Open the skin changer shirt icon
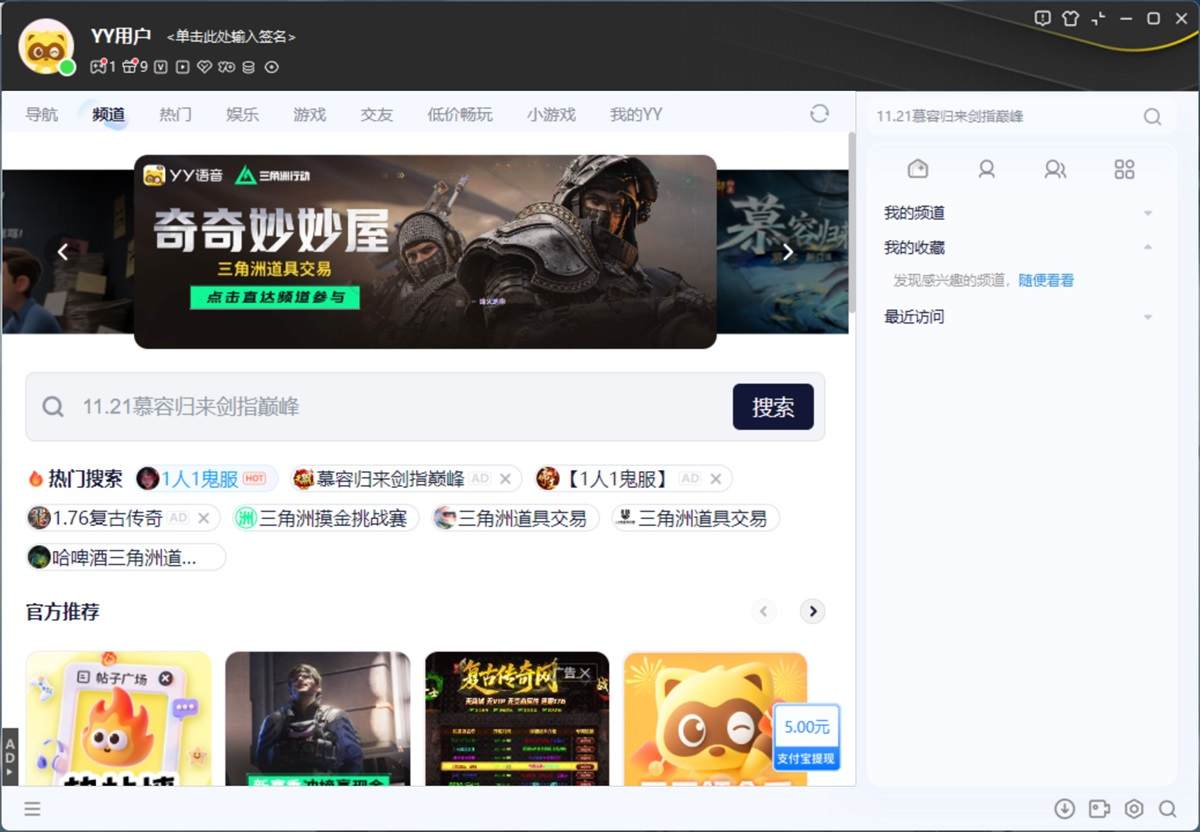The width and height of the screenshot is (1200, 832). [1071, 18]
